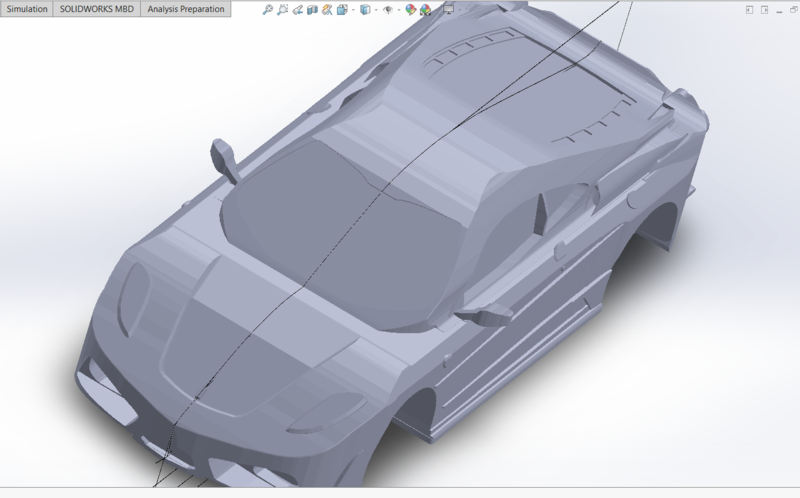Switch to the Simulation tab
Viewport: 800px width, 498px height.
(x=27, y=9)
